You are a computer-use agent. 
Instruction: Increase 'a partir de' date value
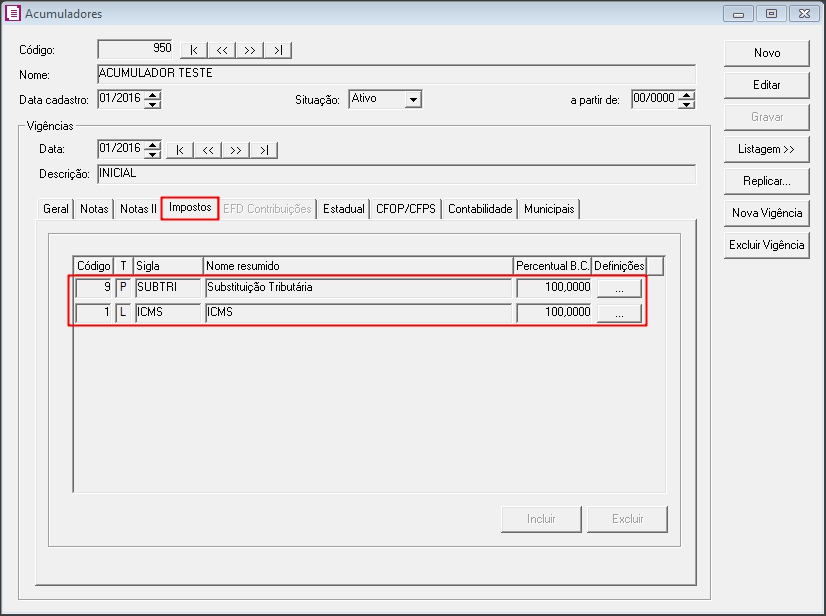[686, 95]
